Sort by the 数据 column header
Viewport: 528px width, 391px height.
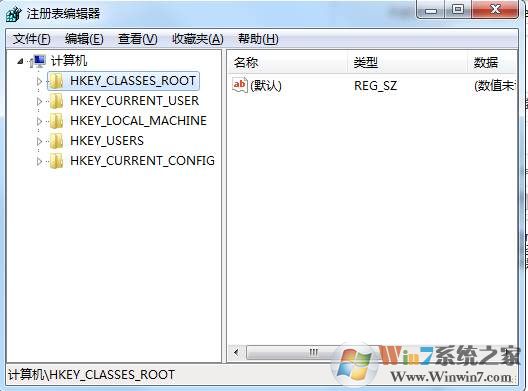492,62
